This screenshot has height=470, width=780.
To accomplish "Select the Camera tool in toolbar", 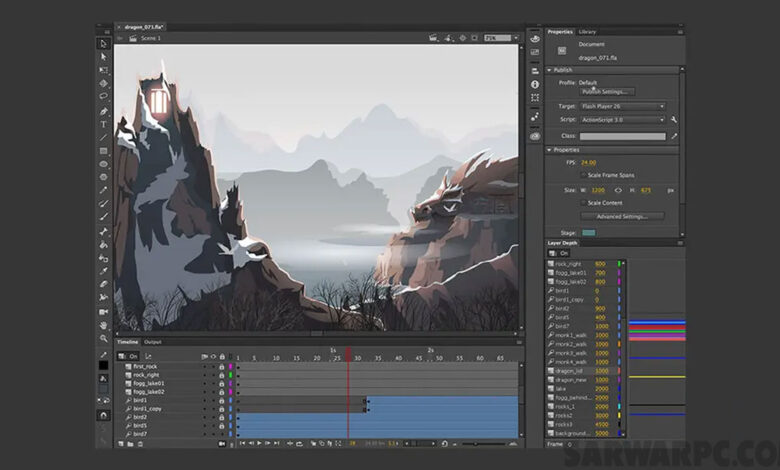I will [103, 312].
